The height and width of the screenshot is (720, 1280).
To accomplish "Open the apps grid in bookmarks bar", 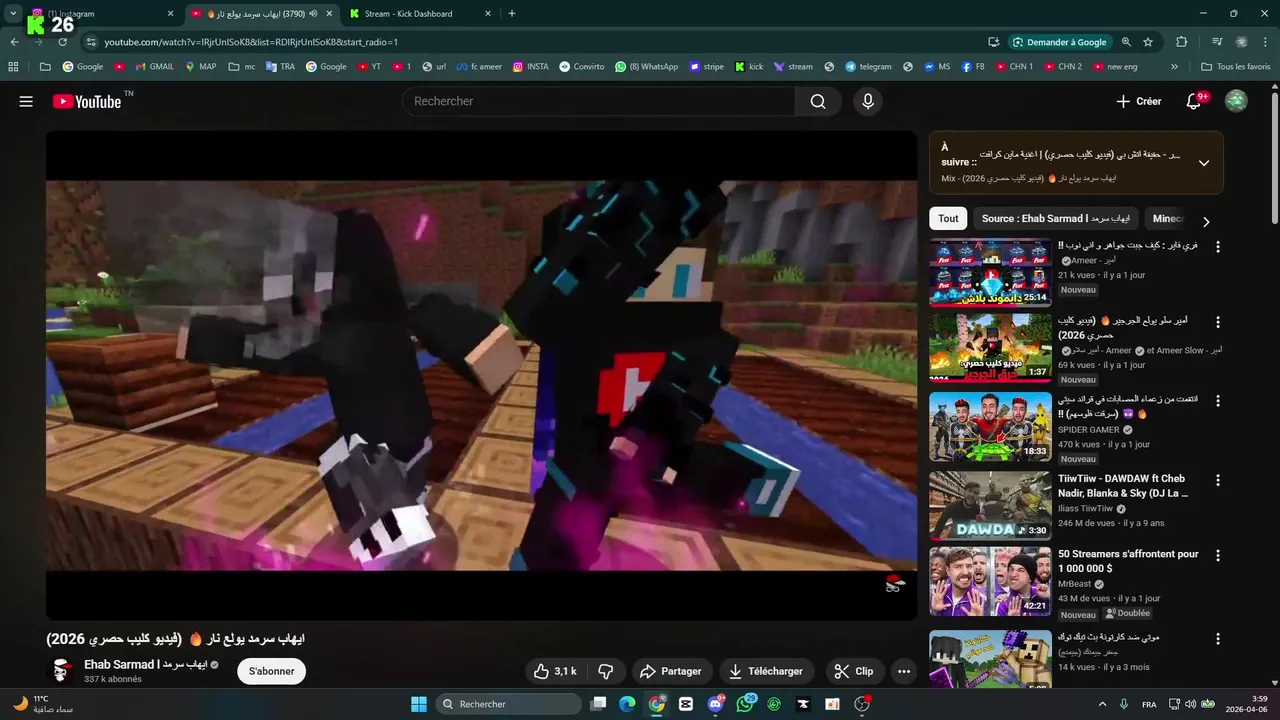I will point(13,67).
